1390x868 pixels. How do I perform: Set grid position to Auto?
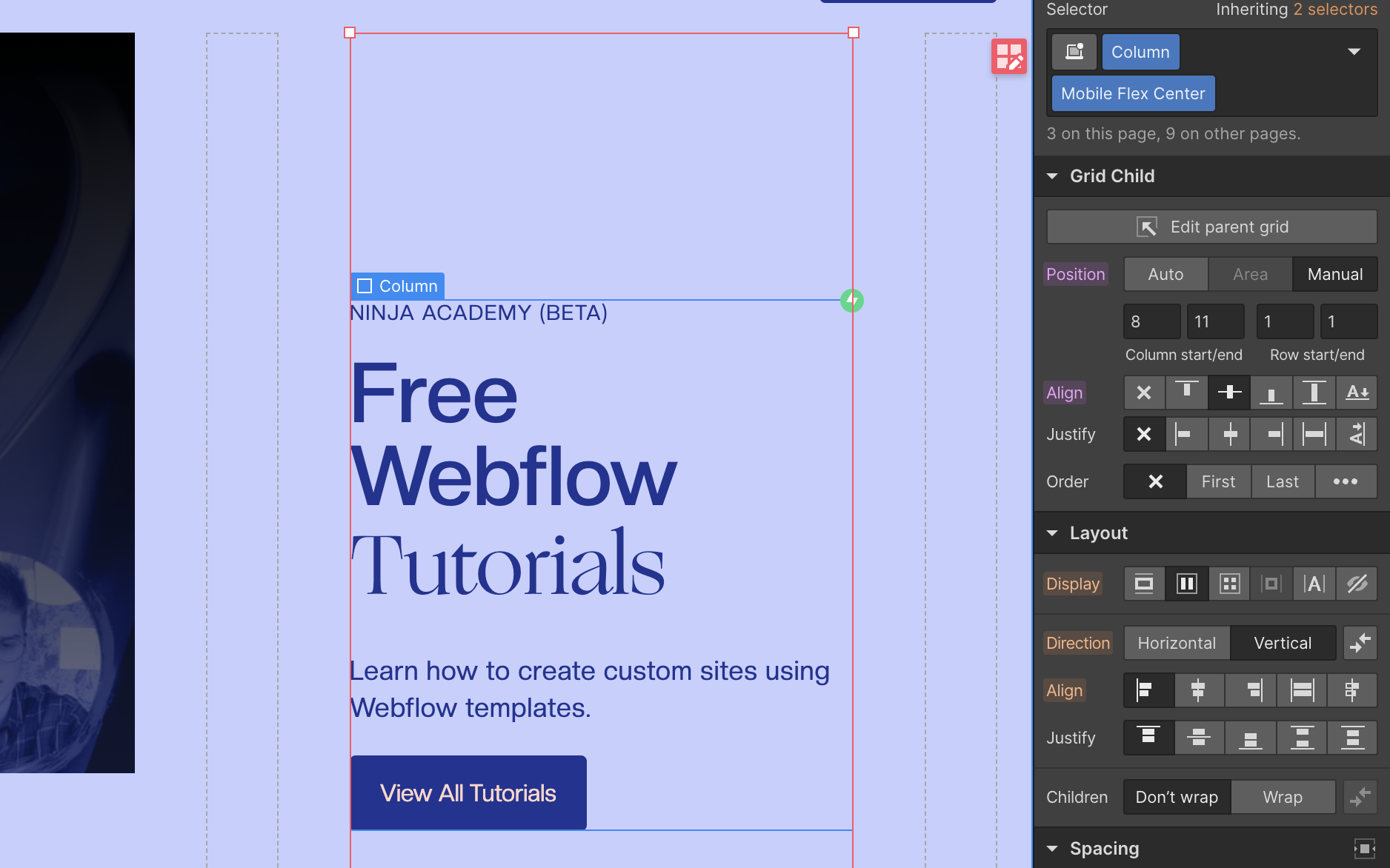pyautogui.click(x=1165, y=274)
